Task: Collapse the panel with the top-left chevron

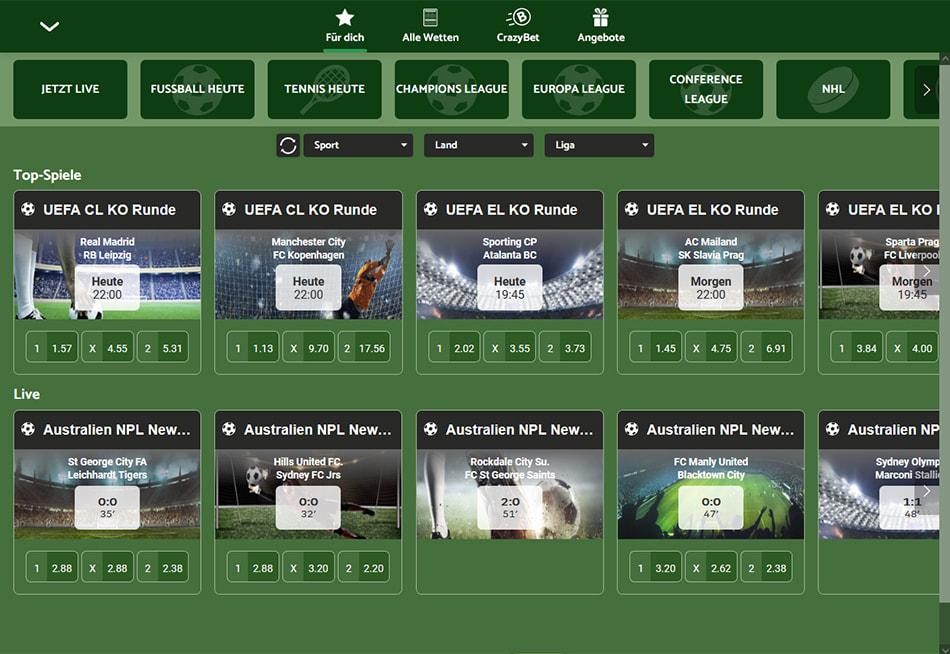Action: point(49,26)
